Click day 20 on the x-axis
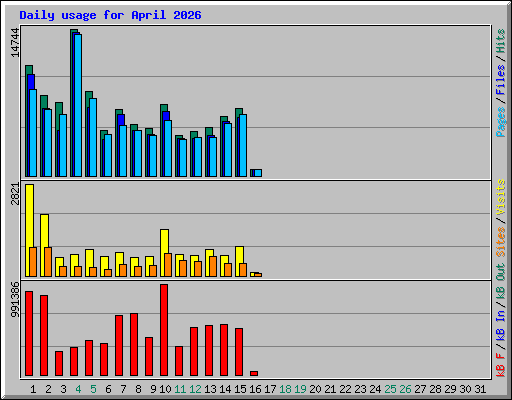Viewport: 512px width, 400px height. [315, 389]
